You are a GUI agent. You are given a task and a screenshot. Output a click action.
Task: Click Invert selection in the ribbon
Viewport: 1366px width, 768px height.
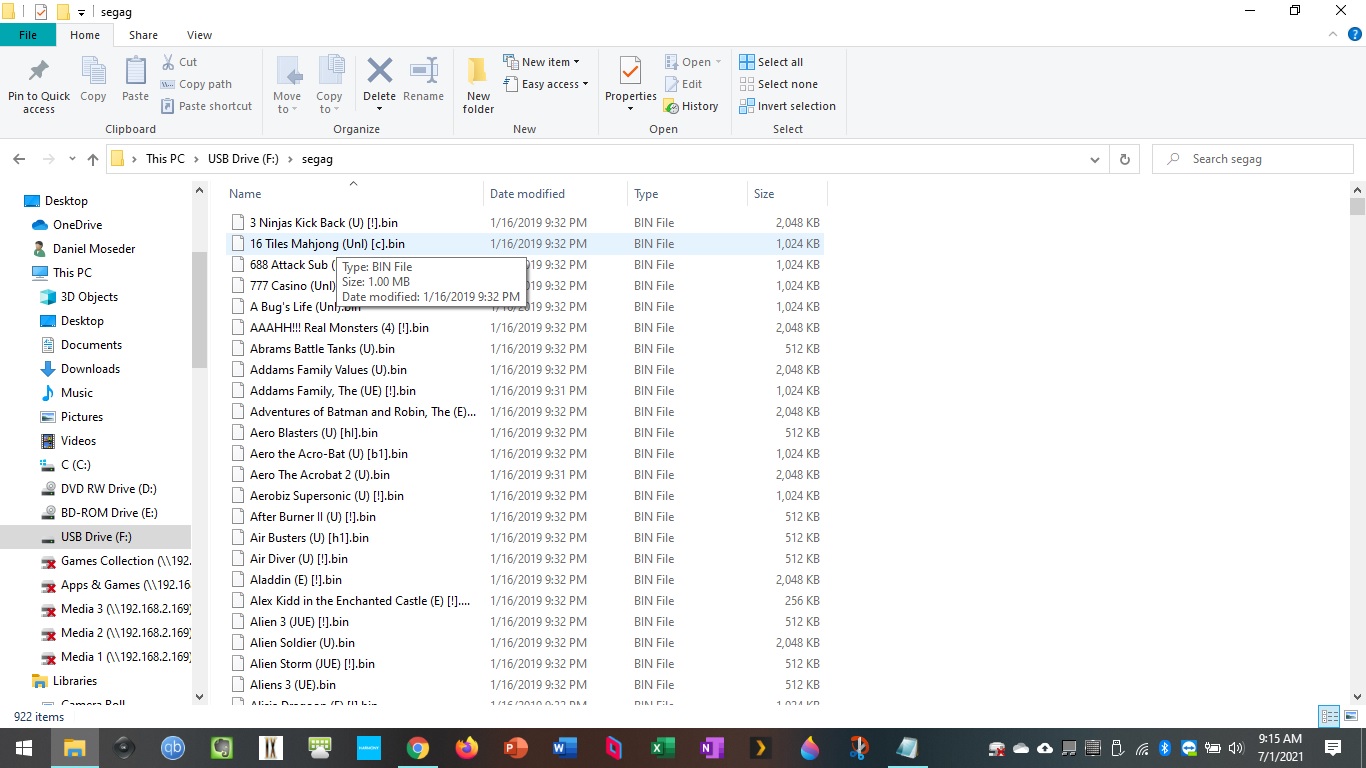[x=787, y=106]
